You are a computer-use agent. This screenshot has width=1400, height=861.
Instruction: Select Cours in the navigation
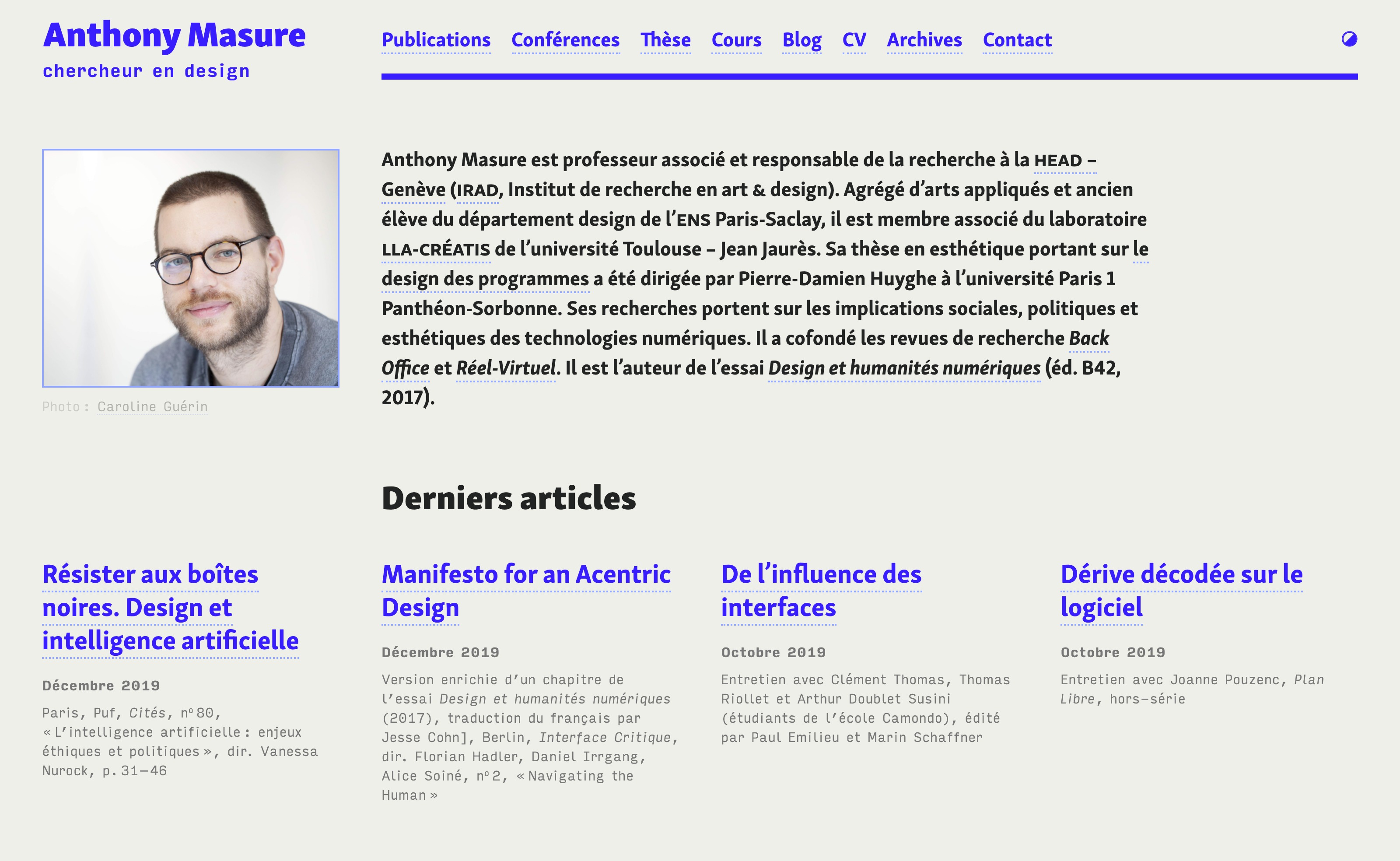(x=736, y=40)
